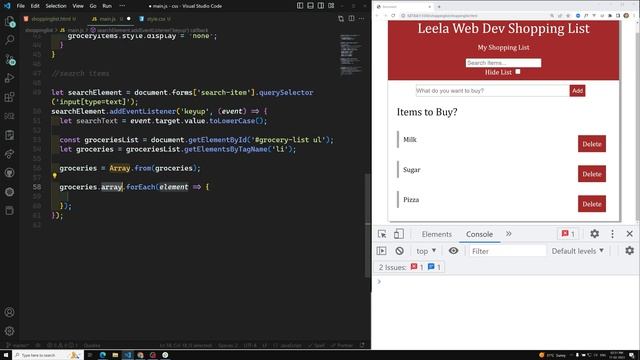Open the DevTools customize three-dot menu

[612, 234]
